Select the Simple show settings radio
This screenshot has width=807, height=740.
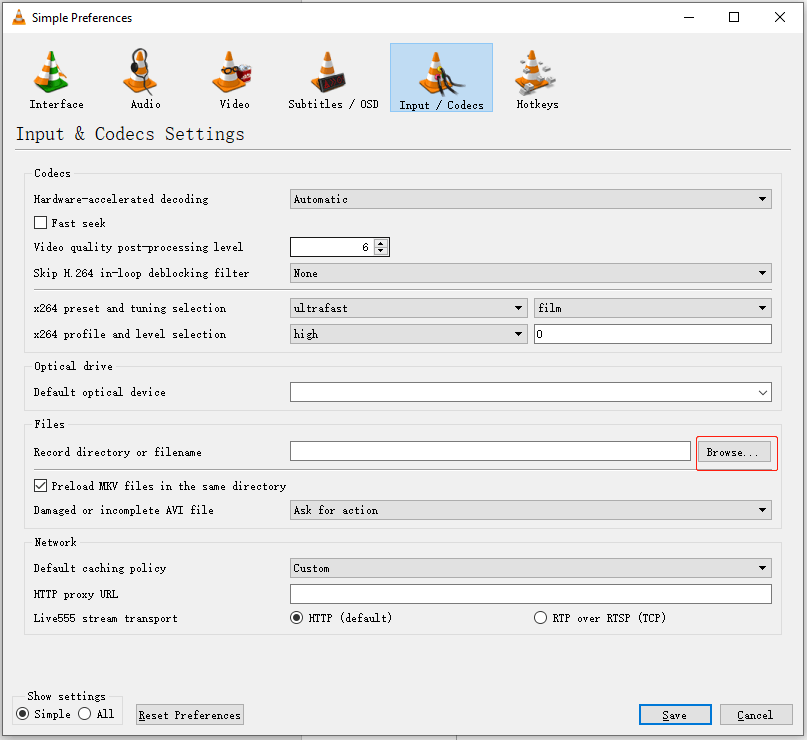[x=23, y=714]
